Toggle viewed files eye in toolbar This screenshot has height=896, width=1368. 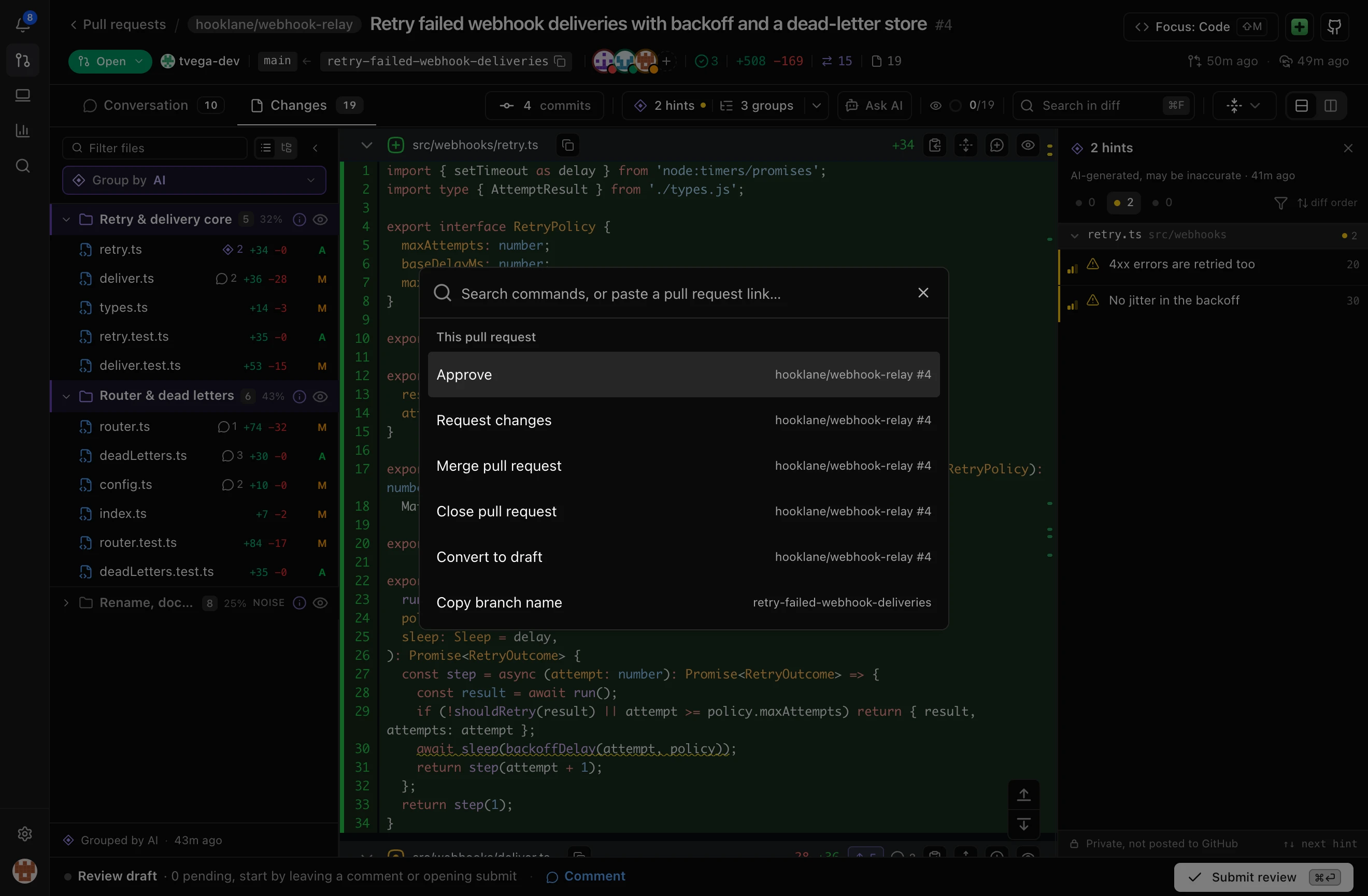936,106
